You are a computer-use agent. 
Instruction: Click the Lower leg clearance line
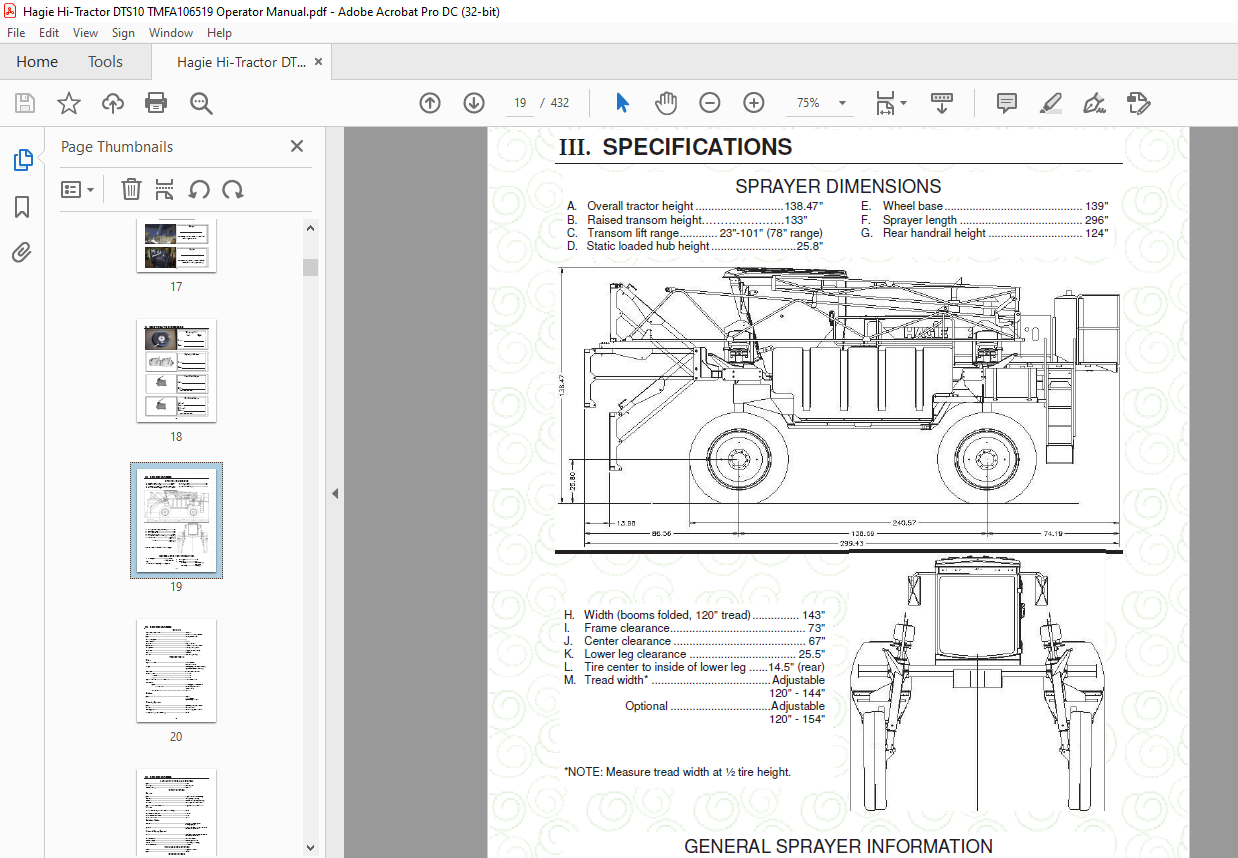point(694,654)
